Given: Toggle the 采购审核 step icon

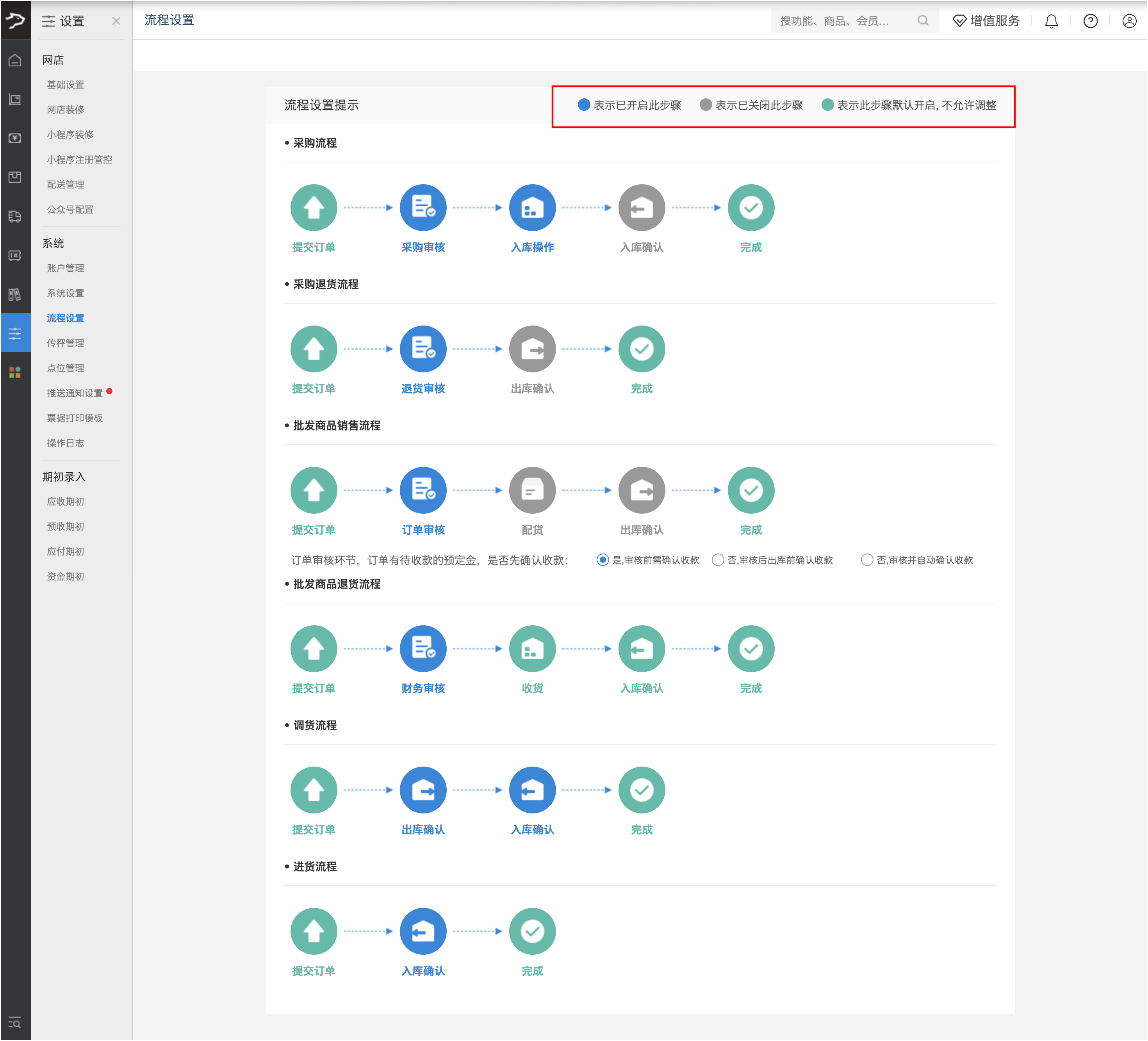Looking at the screenshot, I should pyautogui.click(x=422, y=208).
